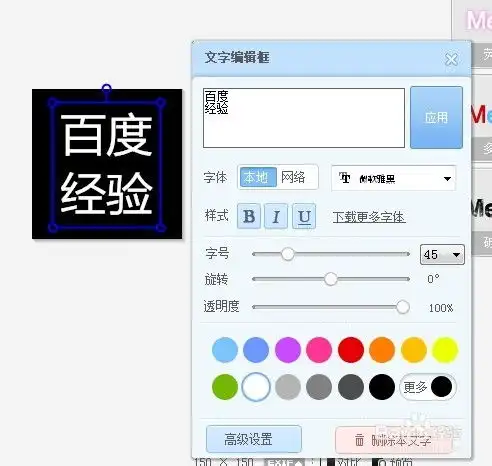This screenshot has height=466, width=492.
Task: Open the 下载更多字体 link
Action: click(369, 217)
